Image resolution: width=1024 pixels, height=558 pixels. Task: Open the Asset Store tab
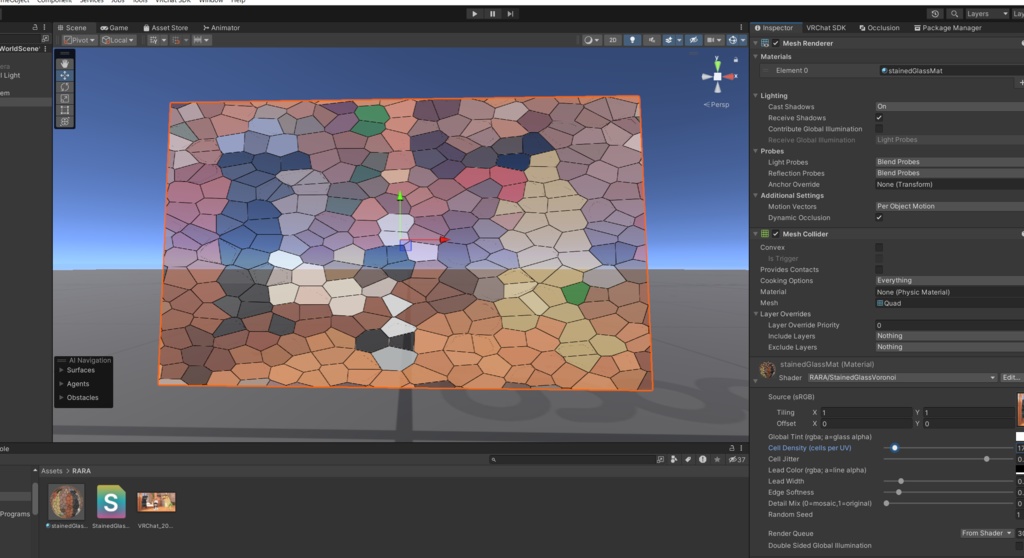click(166, 27)
